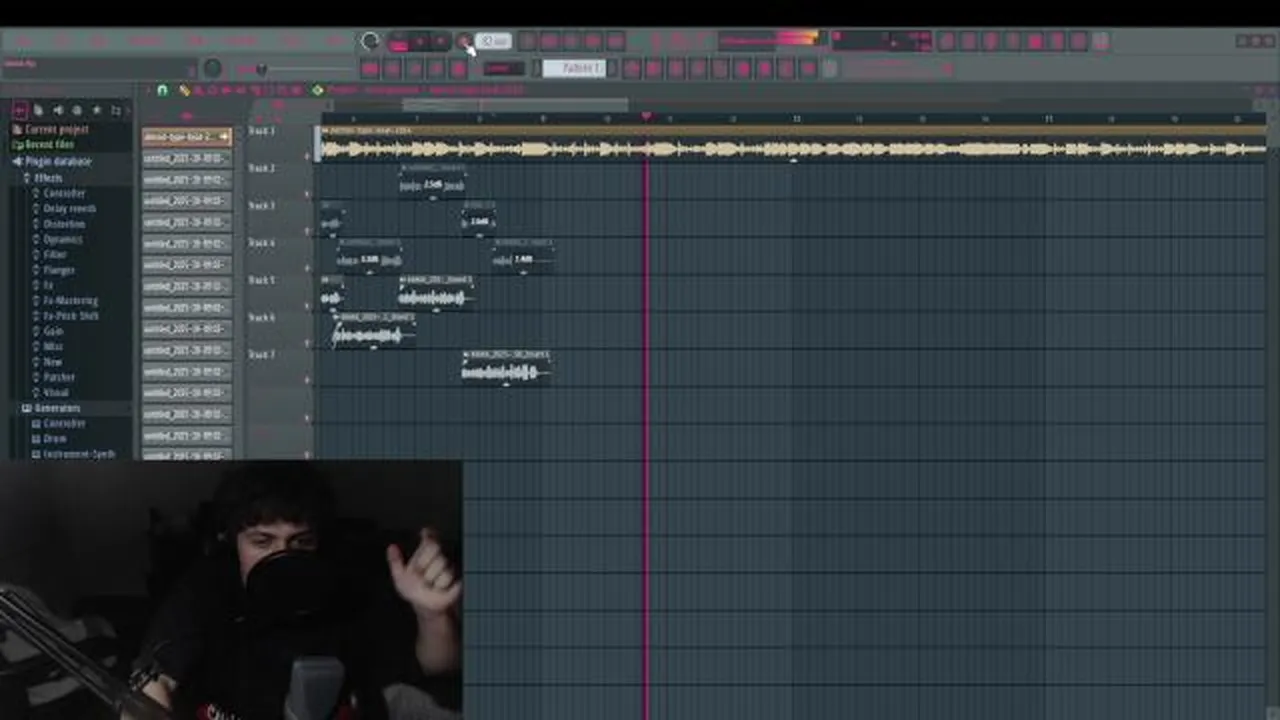The image size is (1280, 720).
Task: Select the long audio clip on Track 1
Action: click(x=793, y=145)
